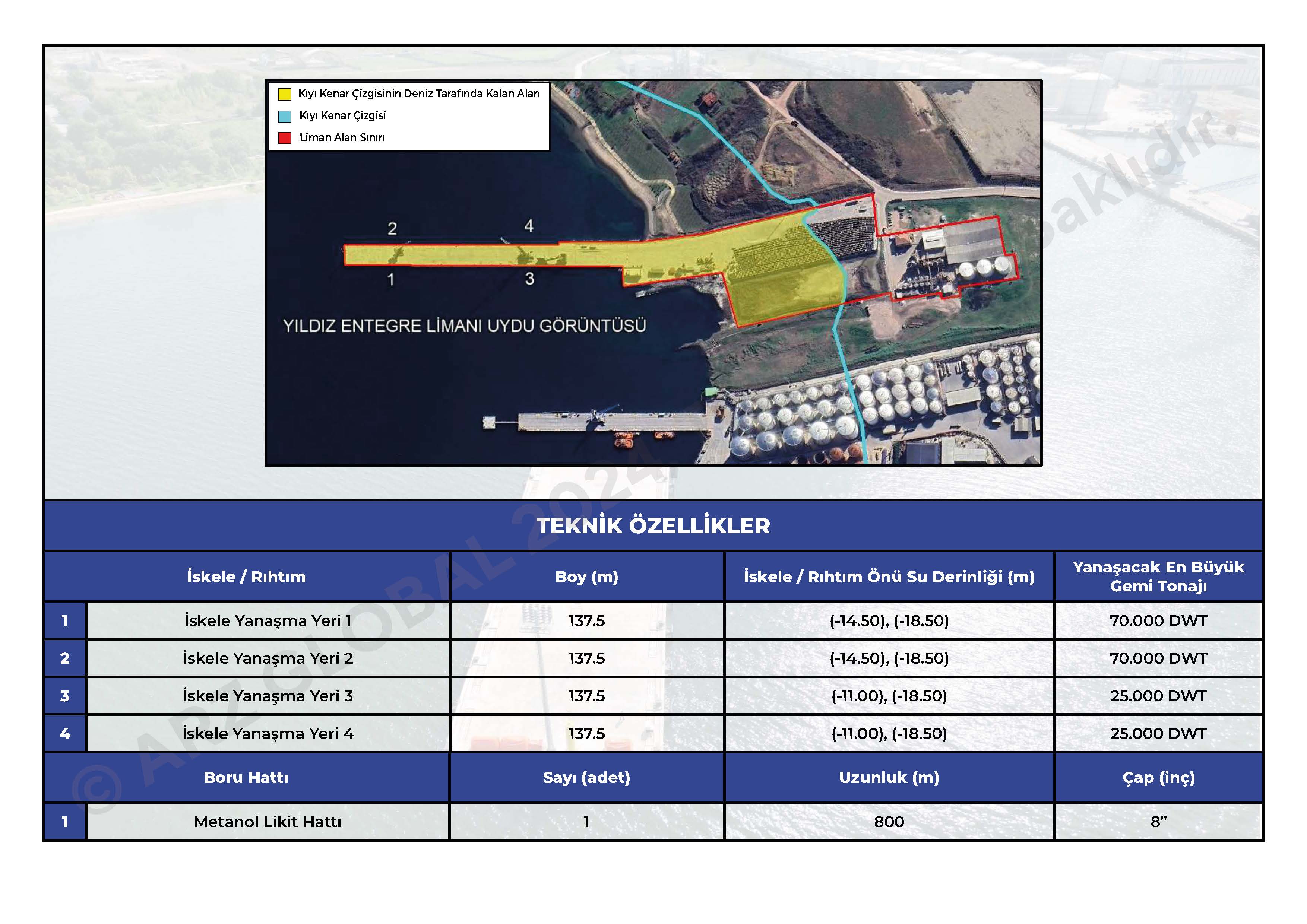Click the 'Sayı (adet)' column header
Image resolution: width=1307 pixels, height=924 pixels.
[587, 778]
